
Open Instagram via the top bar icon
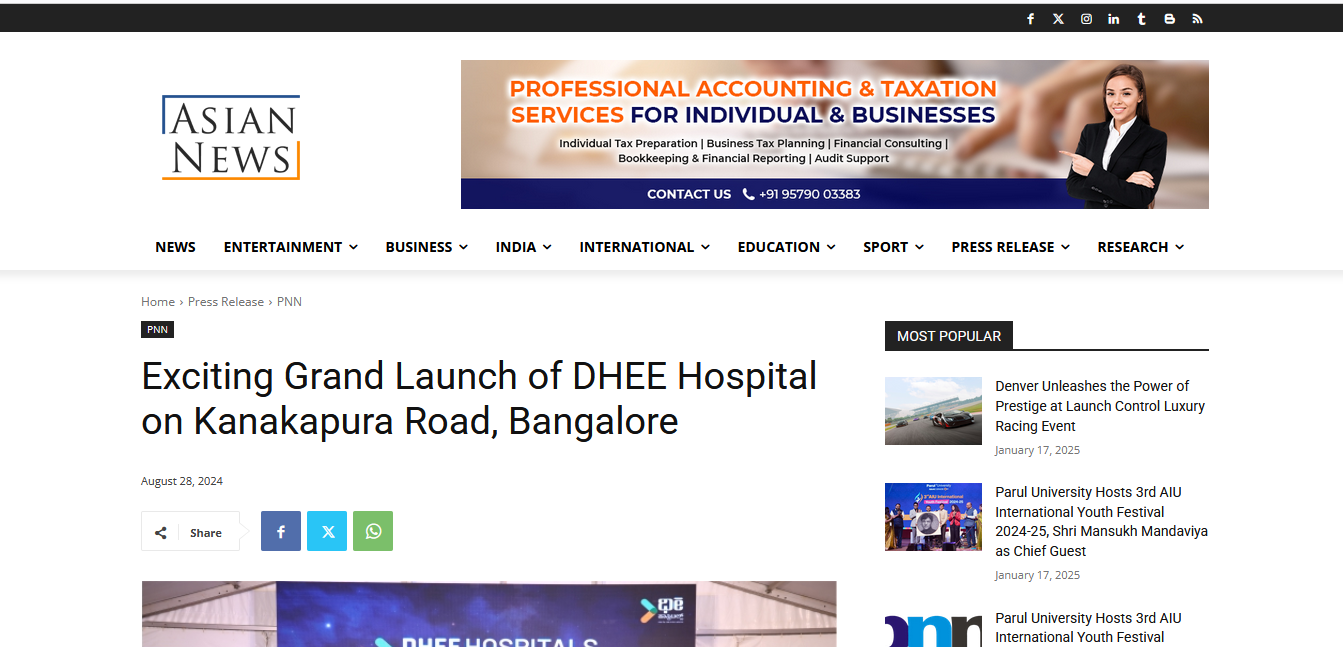pos(1086,18)
